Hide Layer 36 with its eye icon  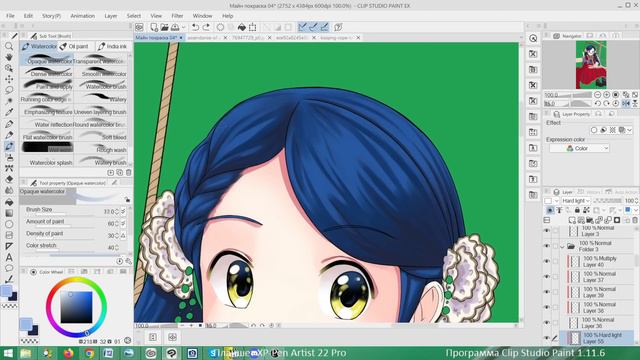[x=547, y=322]
